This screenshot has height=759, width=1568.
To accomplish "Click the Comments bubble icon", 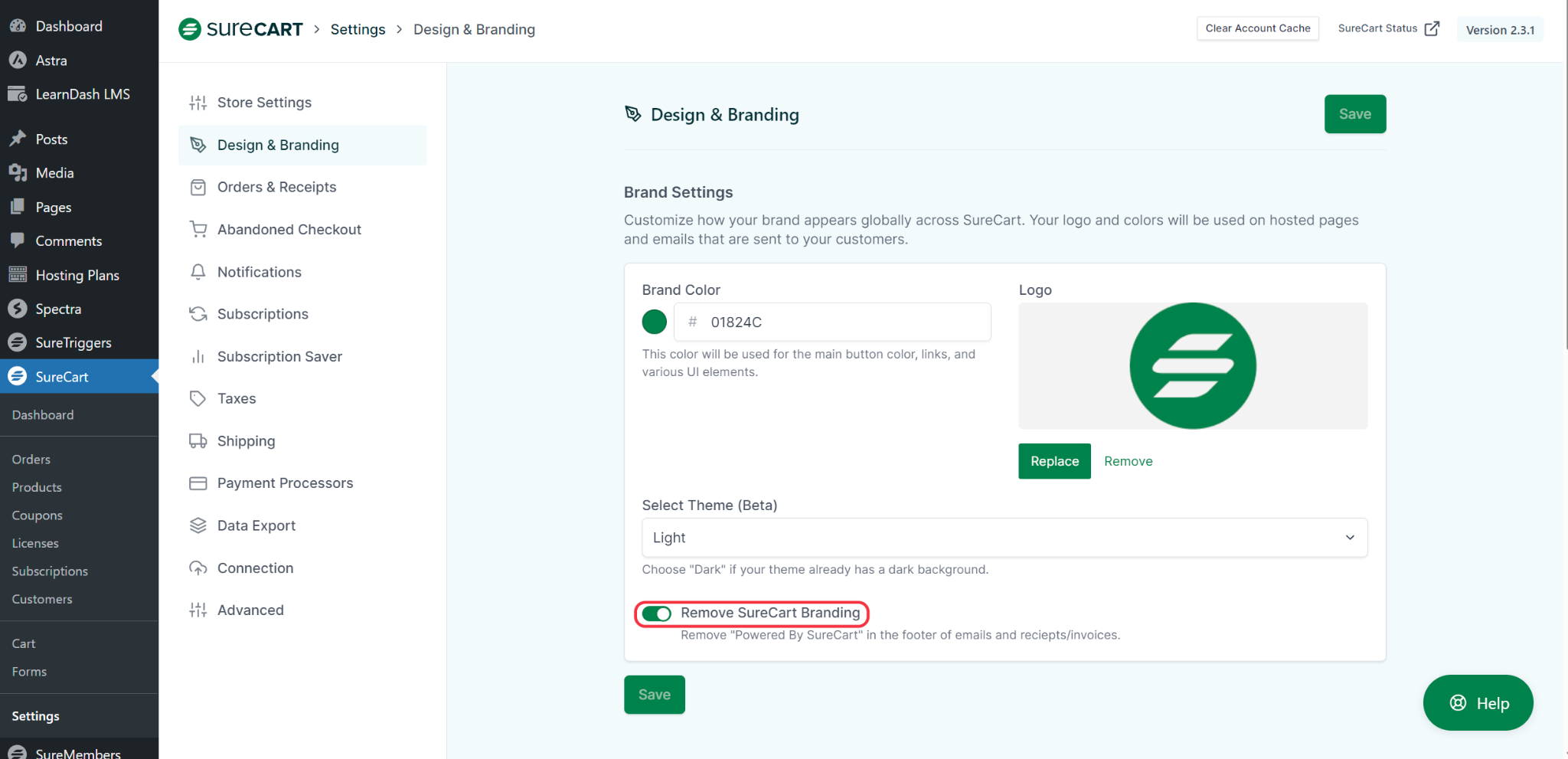I will (x=18, y=240).
